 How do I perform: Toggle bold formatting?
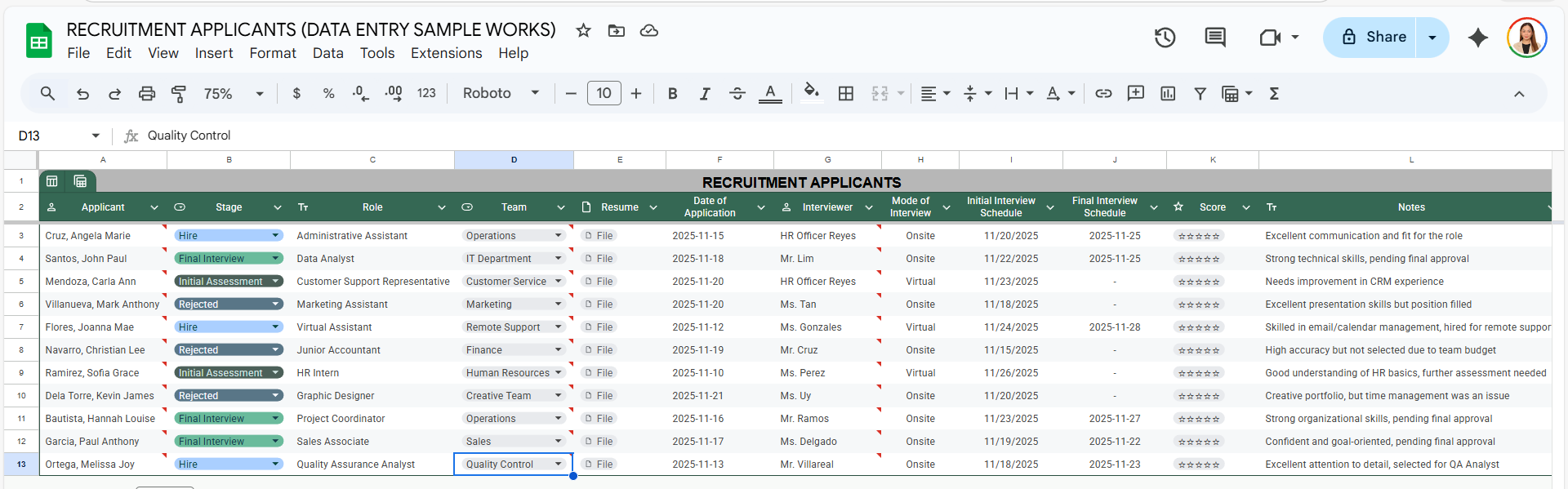point(672,94)
